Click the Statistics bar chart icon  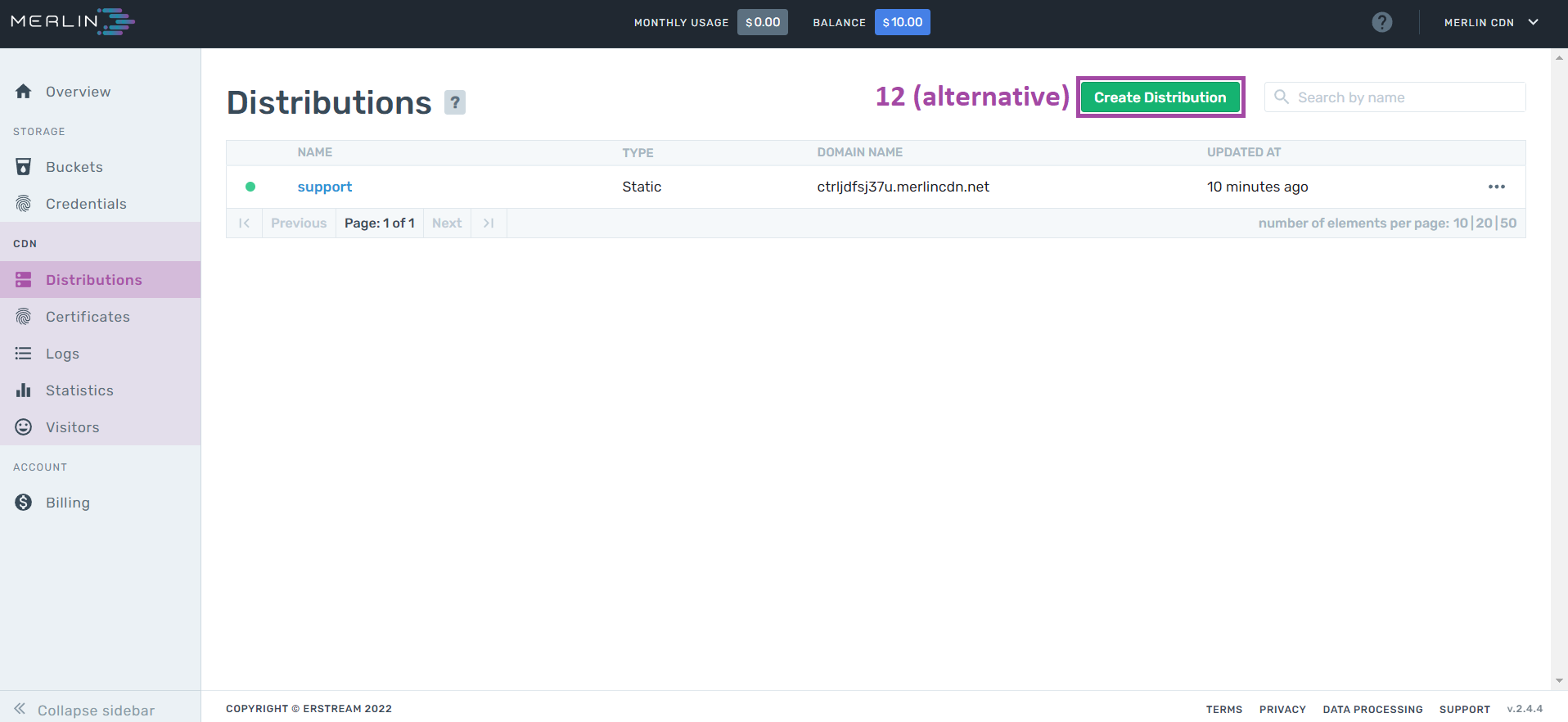pyautogui.click(x=24, y=390)
